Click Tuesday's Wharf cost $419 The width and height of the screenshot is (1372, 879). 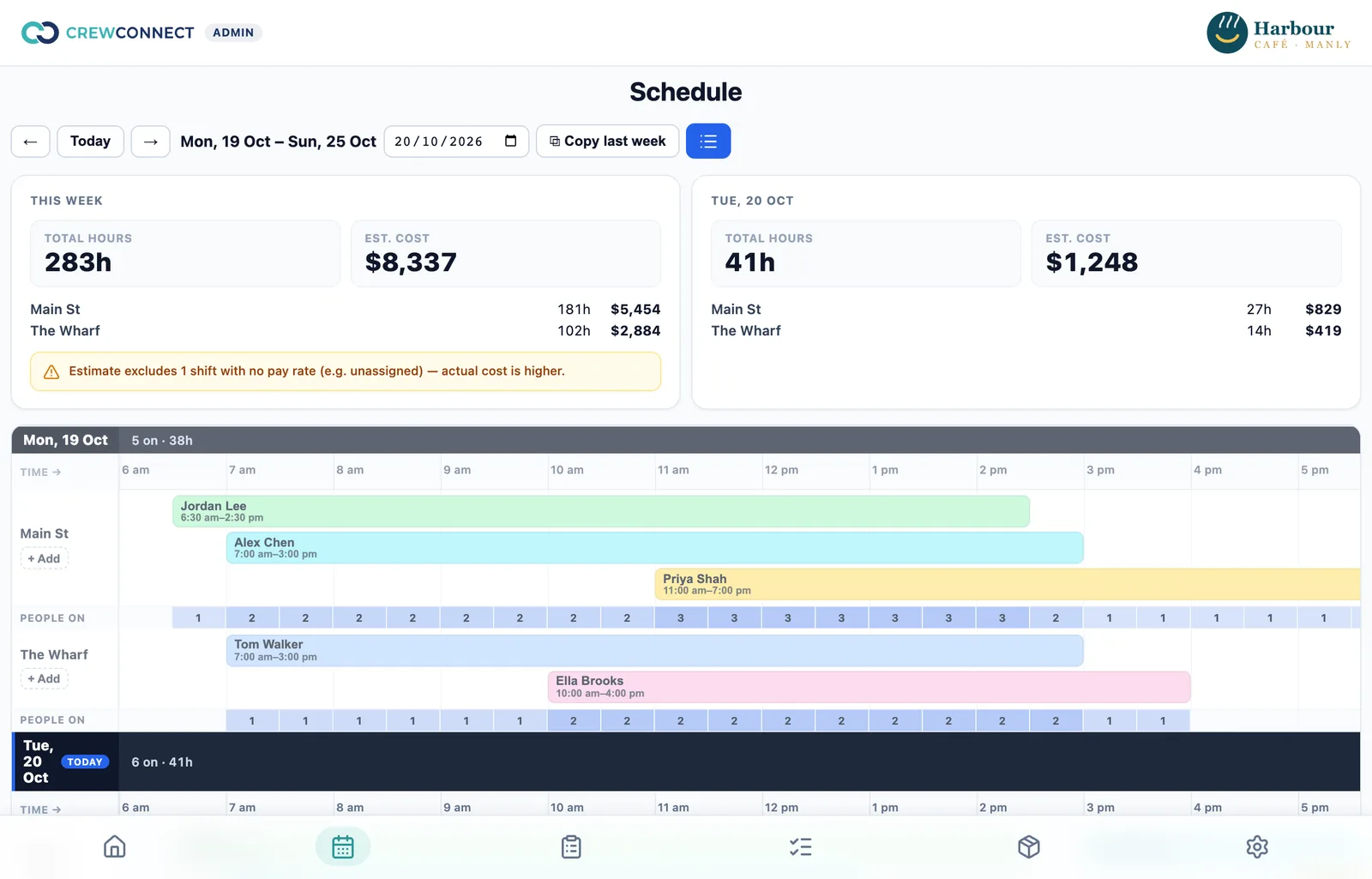[x=1323, y=331]
